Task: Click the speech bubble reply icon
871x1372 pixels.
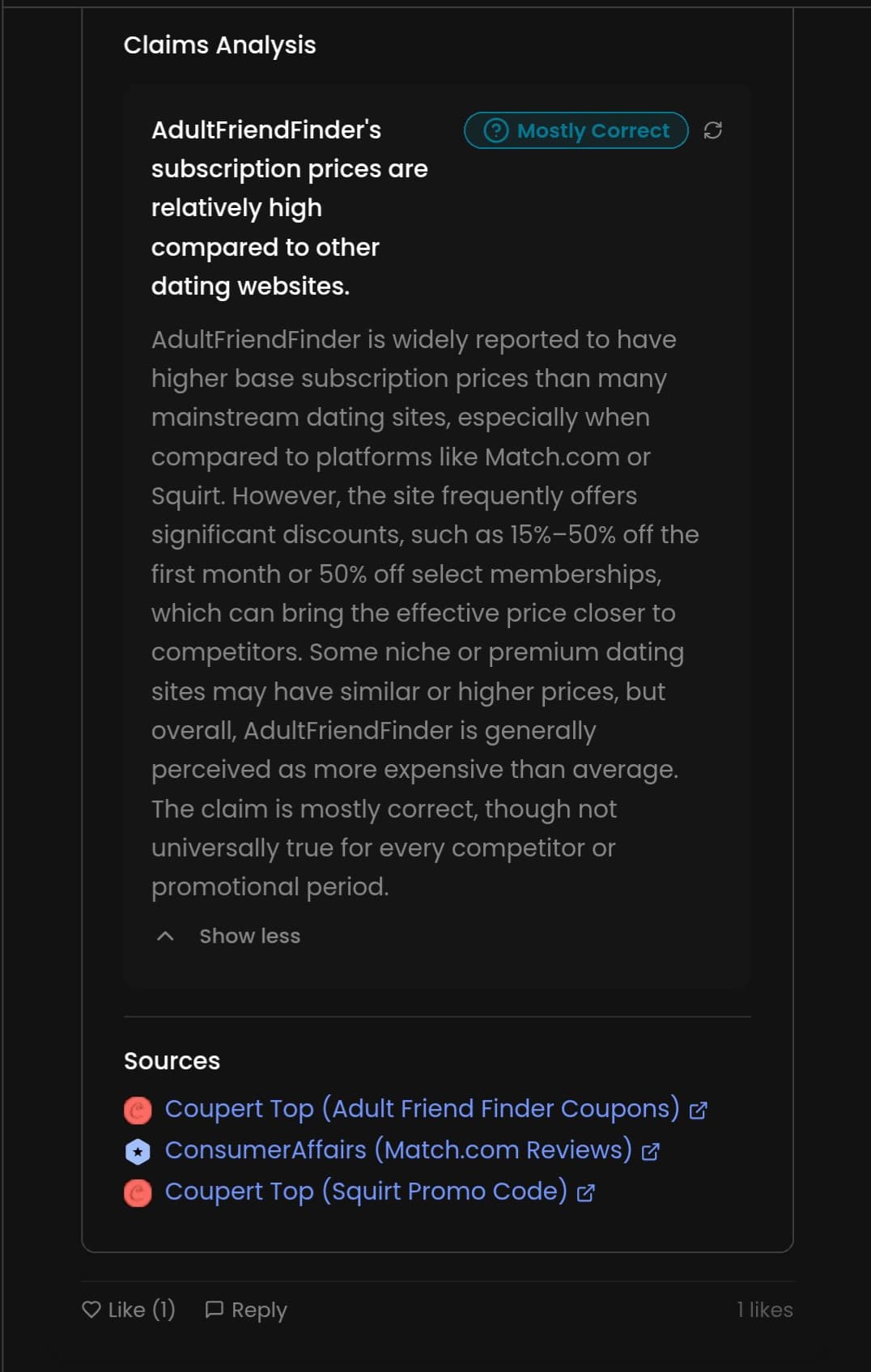Action: (x=214, y=1309)
